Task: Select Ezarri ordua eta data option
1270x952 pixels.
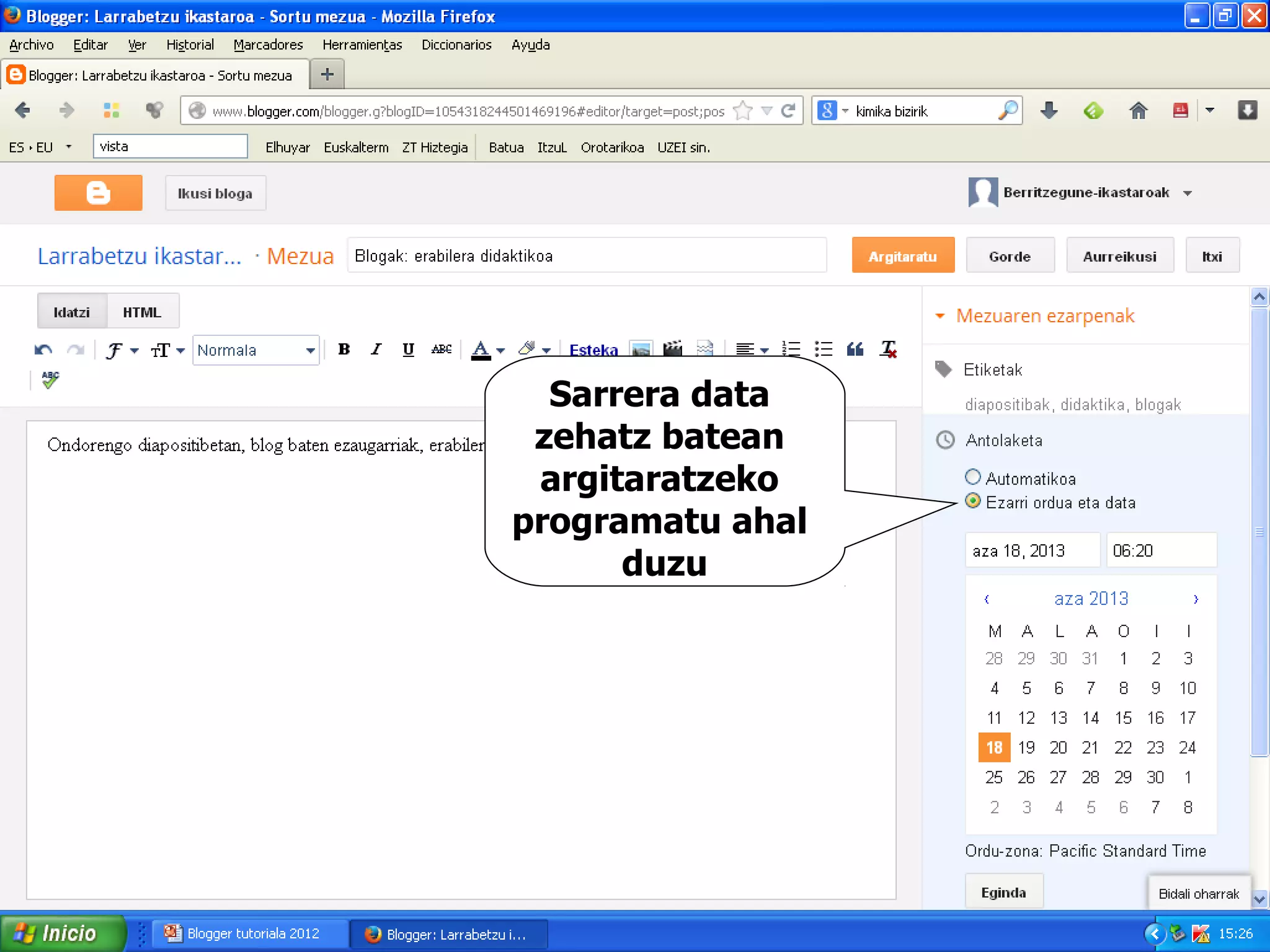Action: tap(973, 501)
